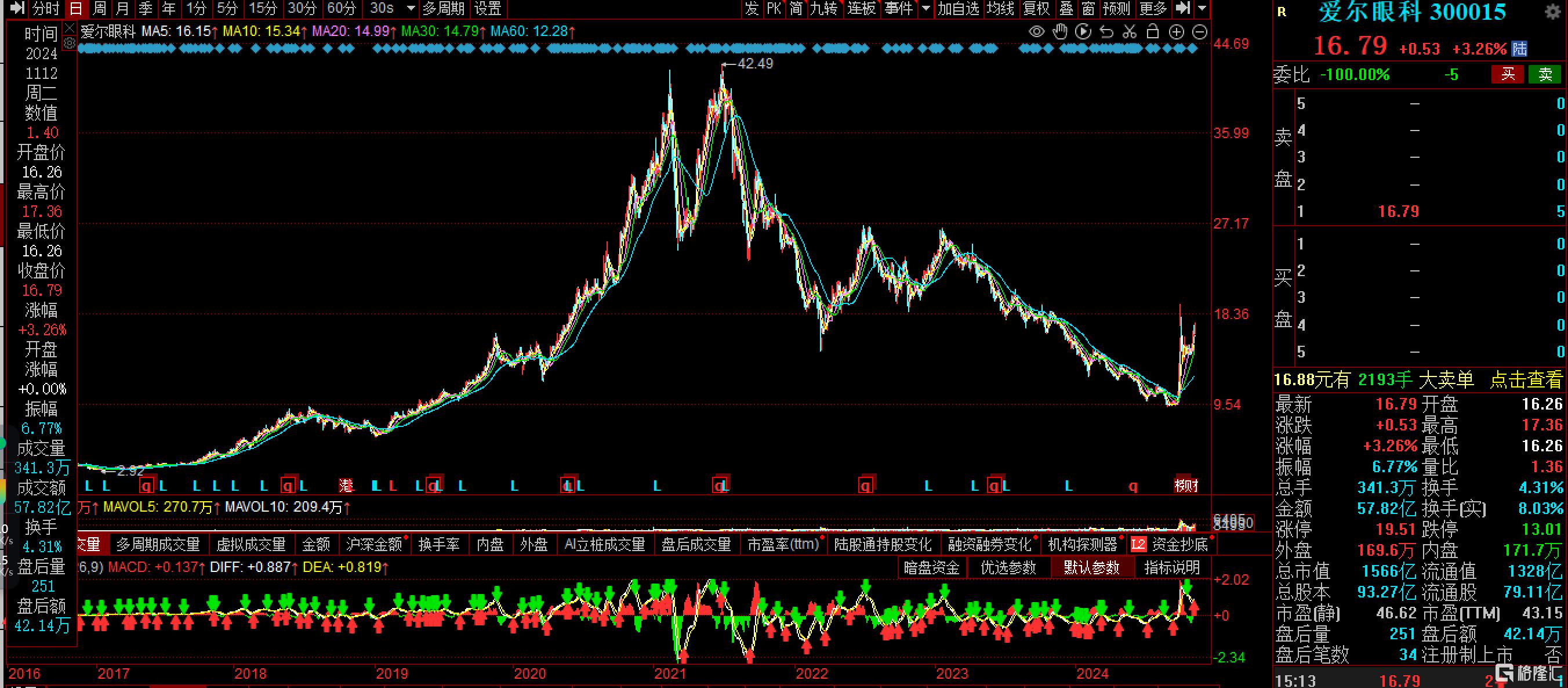The image size is (1568, 688).
Task: Zoom out chart with the minus circle
Action: [1200, 32]
